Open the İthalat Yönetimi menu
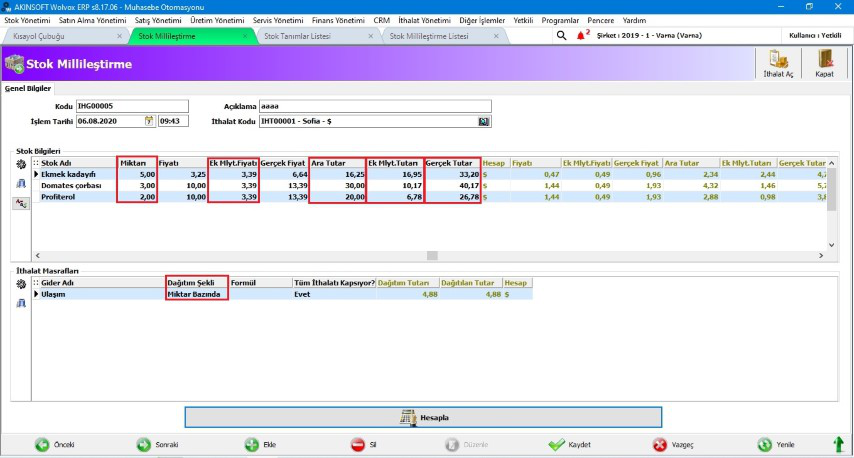 coord(424,20)
